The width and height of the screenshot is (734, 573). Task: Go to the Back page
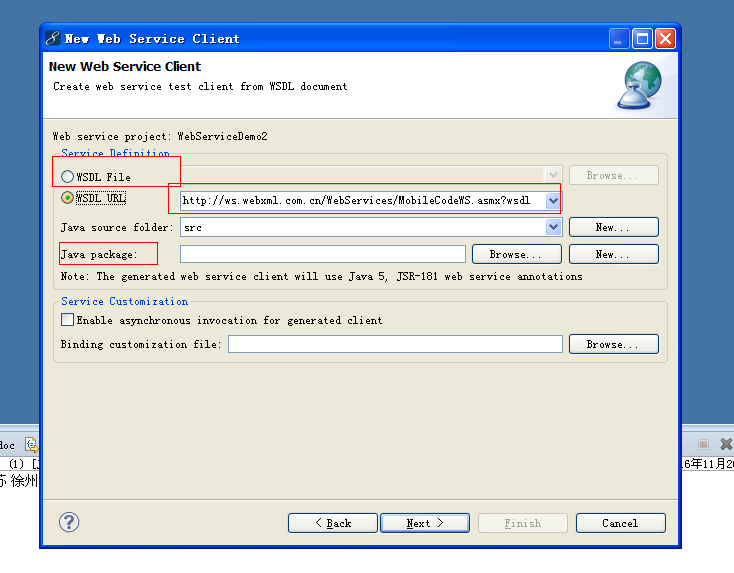coord(333,523)
